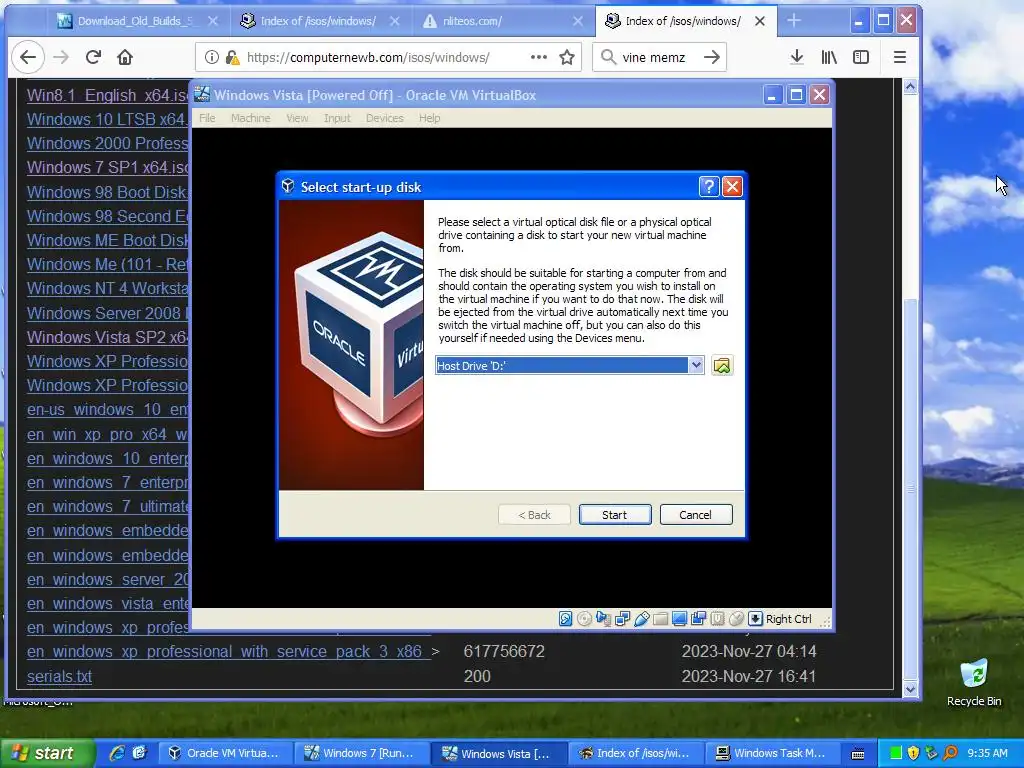Expand the Host Drive 'D:' dropdown
Viewport: 1024px width, 768px height.
(696, 365)
